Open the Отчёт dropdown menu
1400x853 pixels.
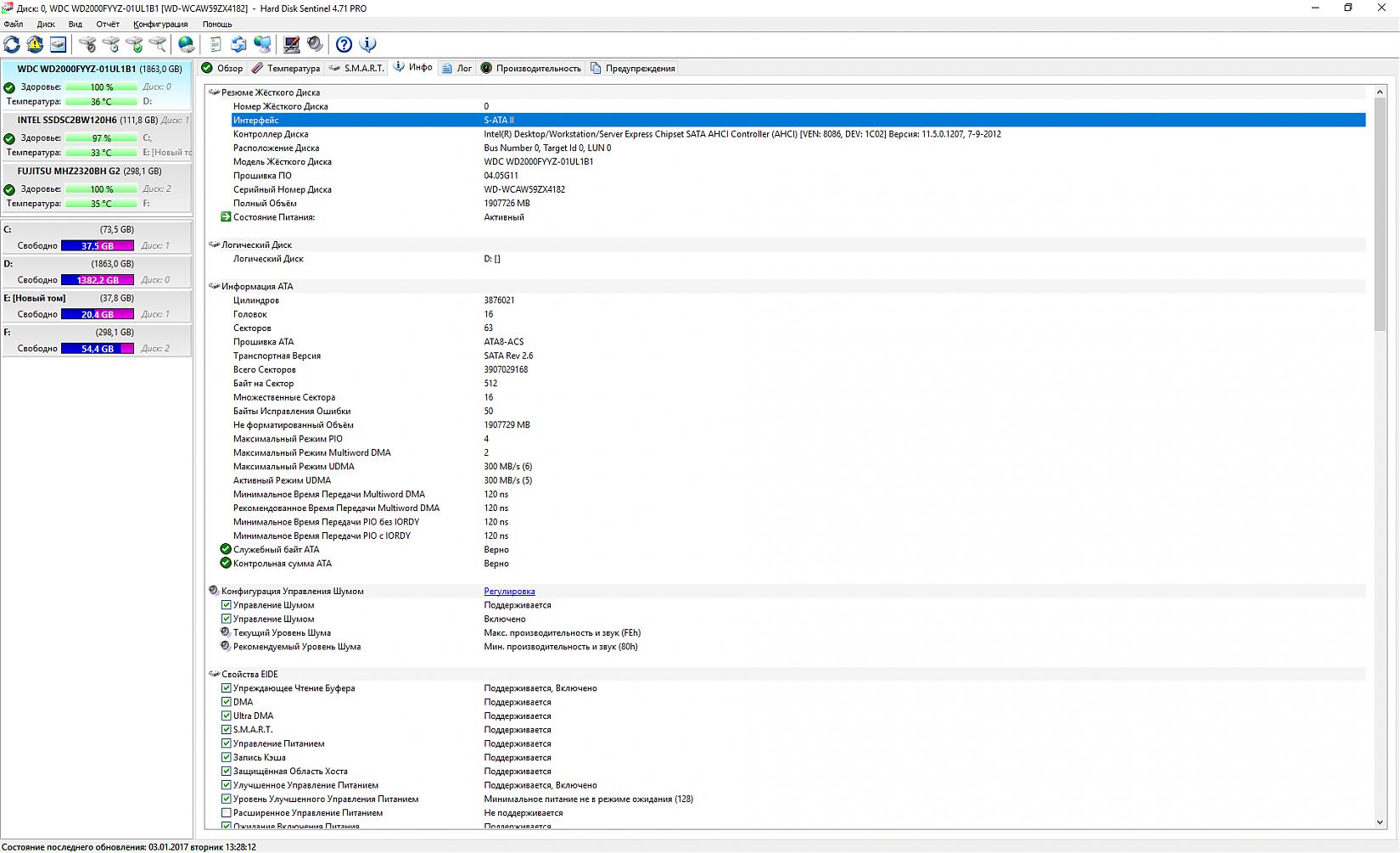pos(108,25)
